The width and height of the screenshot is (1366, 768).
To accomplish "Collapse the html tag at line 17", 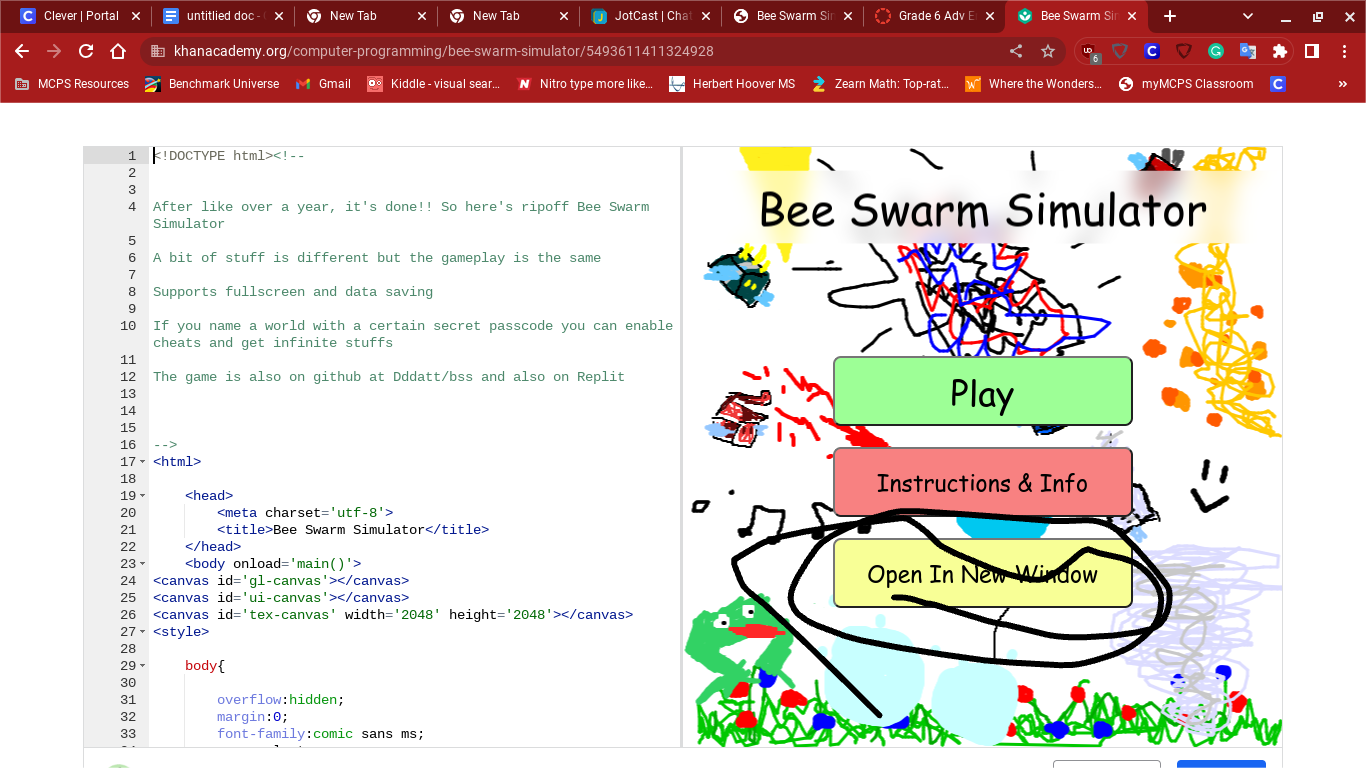I will tap(143, 462).
